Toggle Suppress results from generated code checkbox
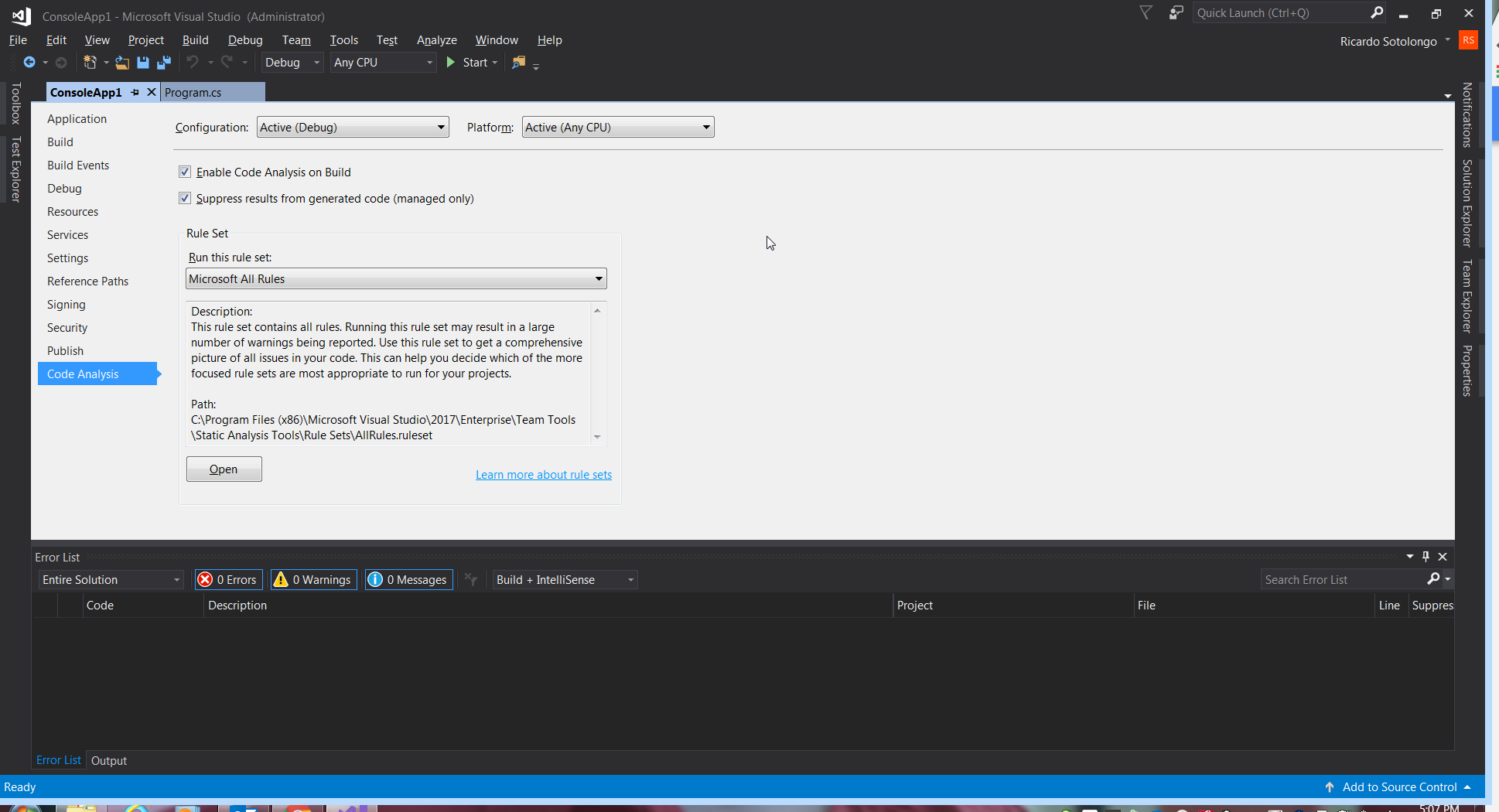 click(x=185, y=198)
